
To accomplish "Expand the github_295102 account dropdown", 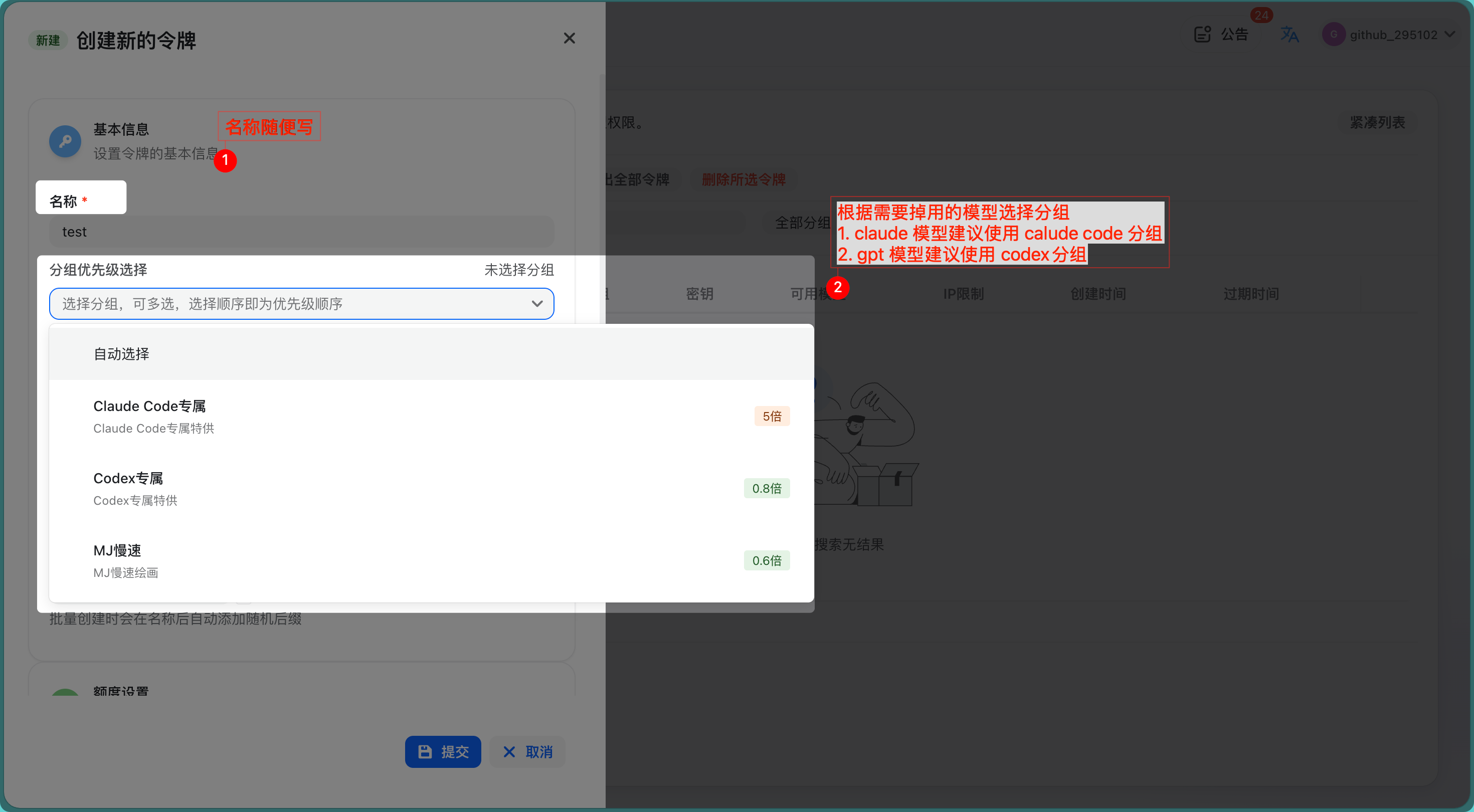I will click(x=1449, y=34).
